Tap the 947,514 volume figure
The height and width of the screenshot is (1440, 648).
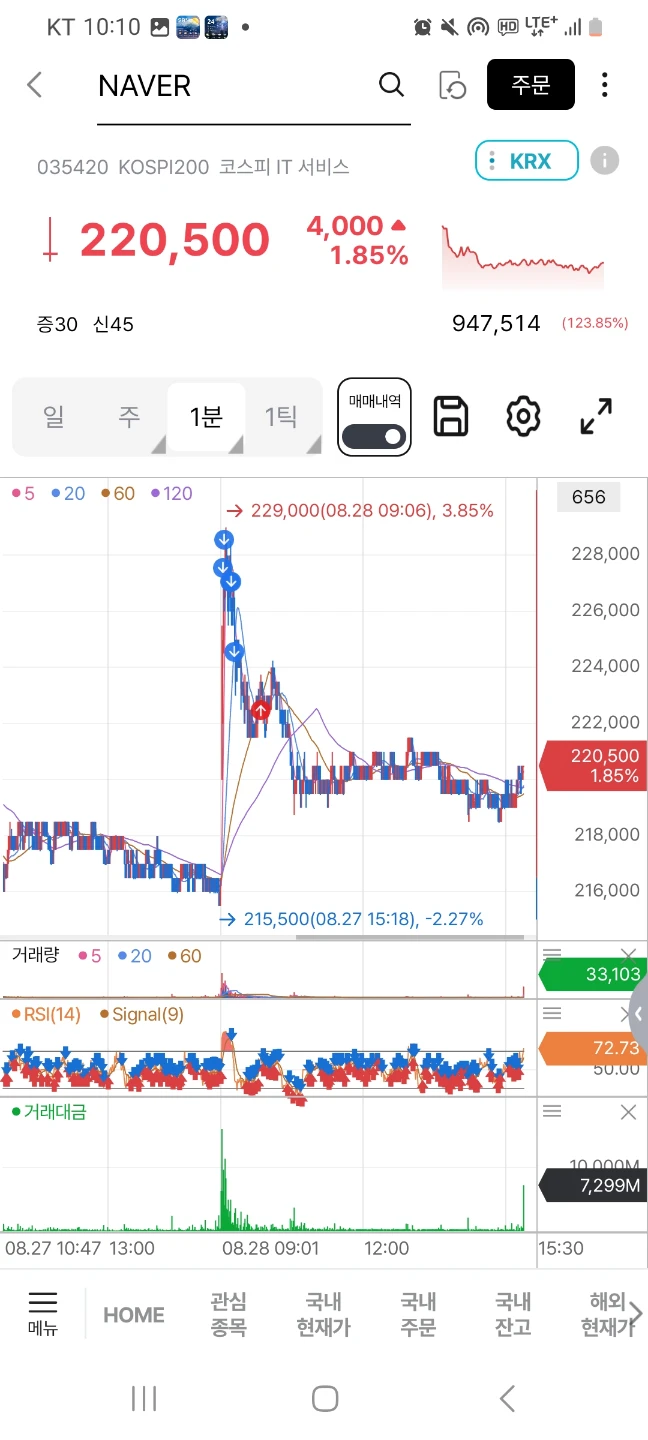click(x=496, y=323)
